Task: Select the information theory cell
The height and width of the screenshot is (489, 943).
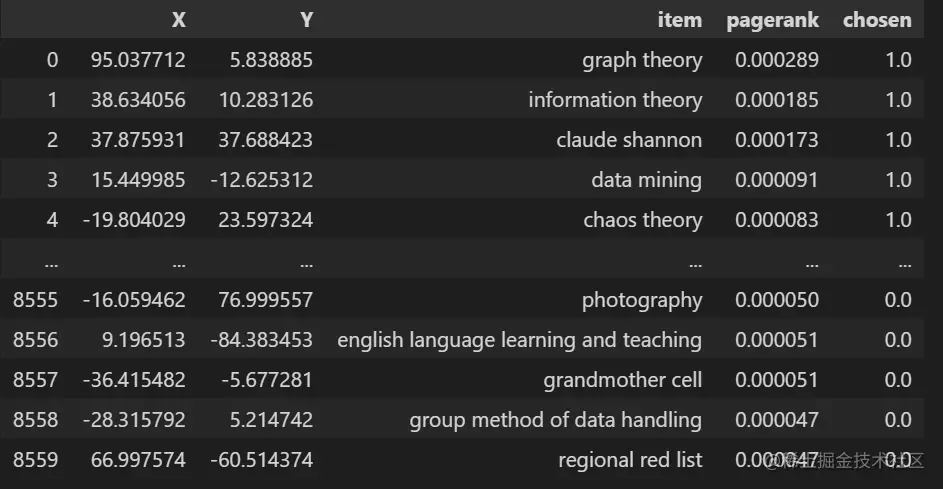Action: click(x=615, y=100)
